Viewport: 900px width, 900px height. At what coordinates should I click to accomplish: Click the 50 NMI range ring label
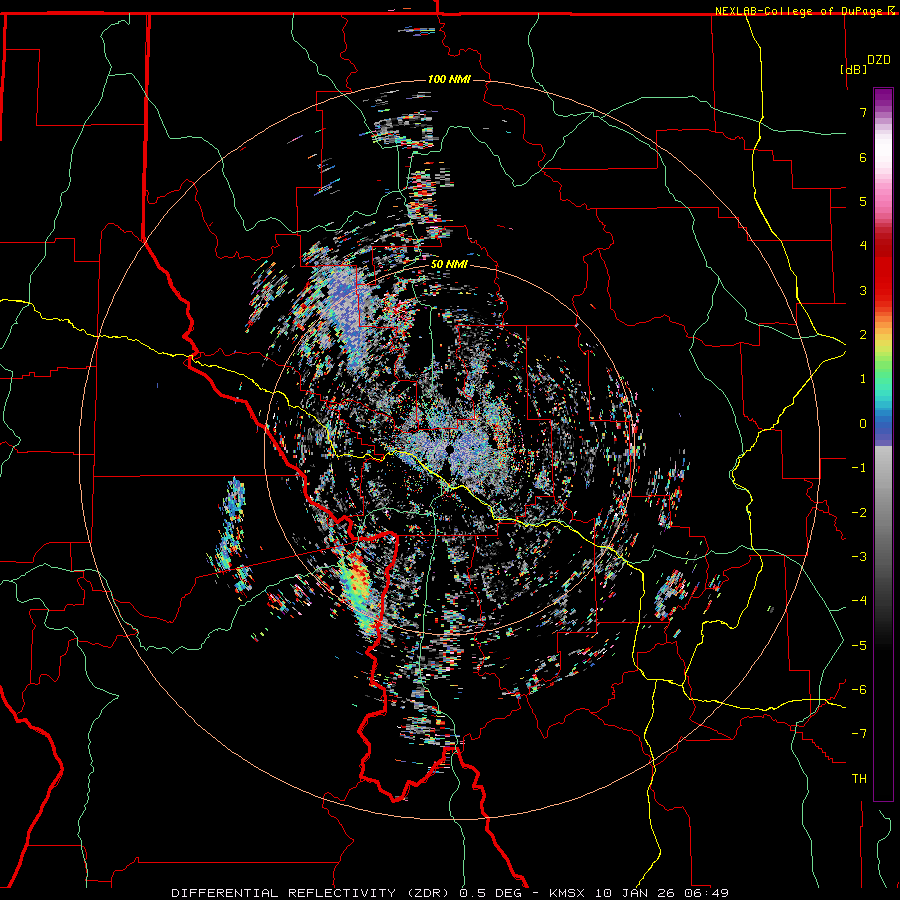point(449,265)
